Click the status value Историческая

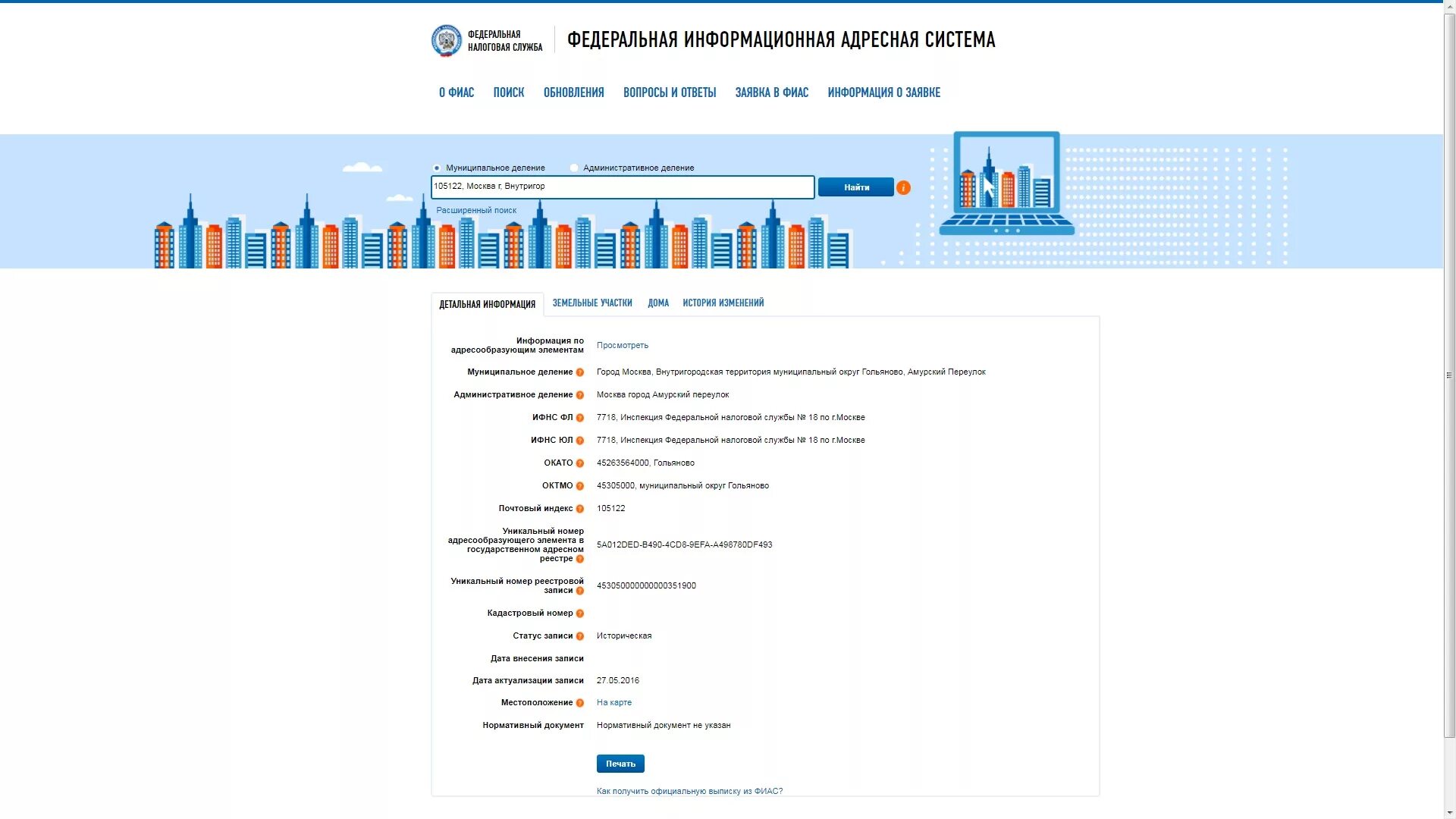tap(624, 636)
